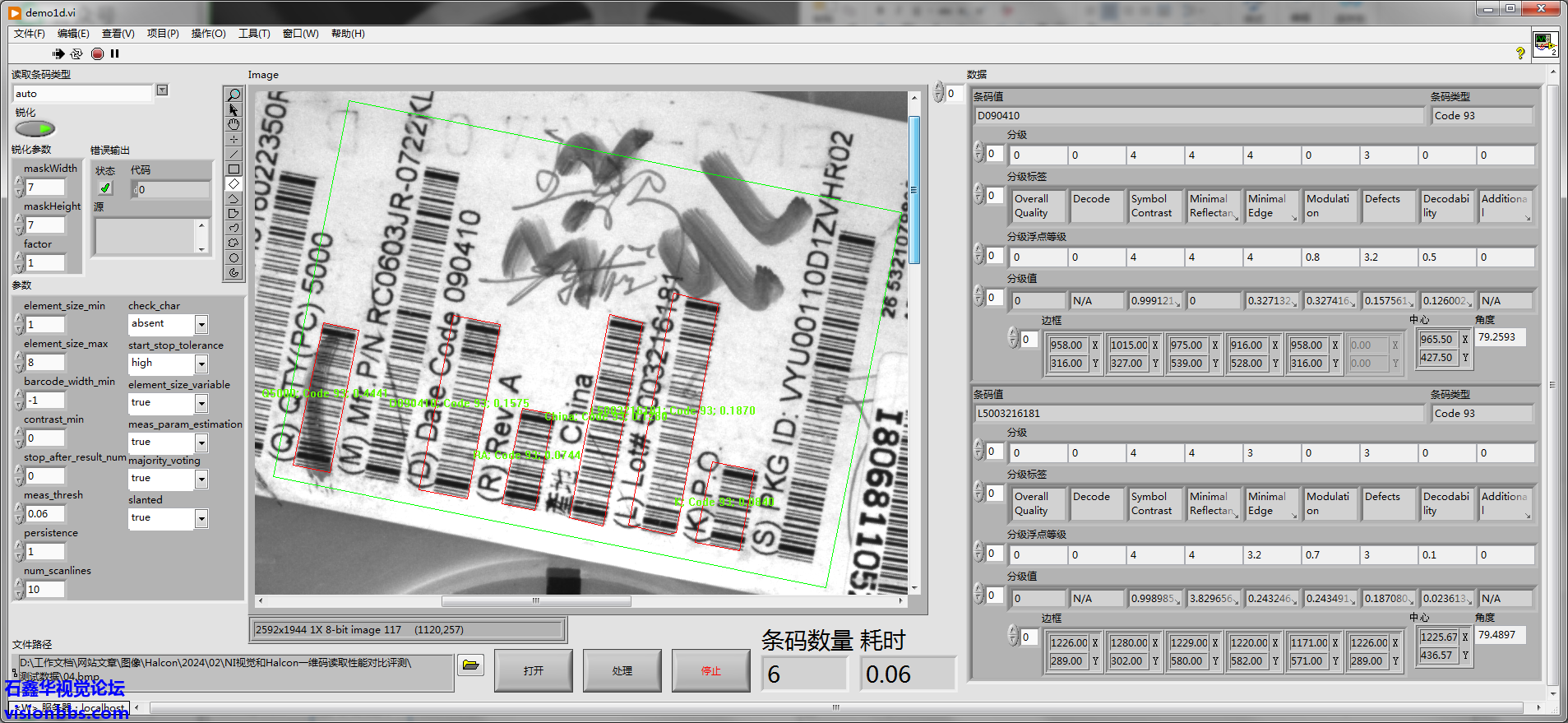This screenshot has width=1568, height=723.
Task: Select the Rotated Rectangle ROI tool
Action: pos(234,183)
